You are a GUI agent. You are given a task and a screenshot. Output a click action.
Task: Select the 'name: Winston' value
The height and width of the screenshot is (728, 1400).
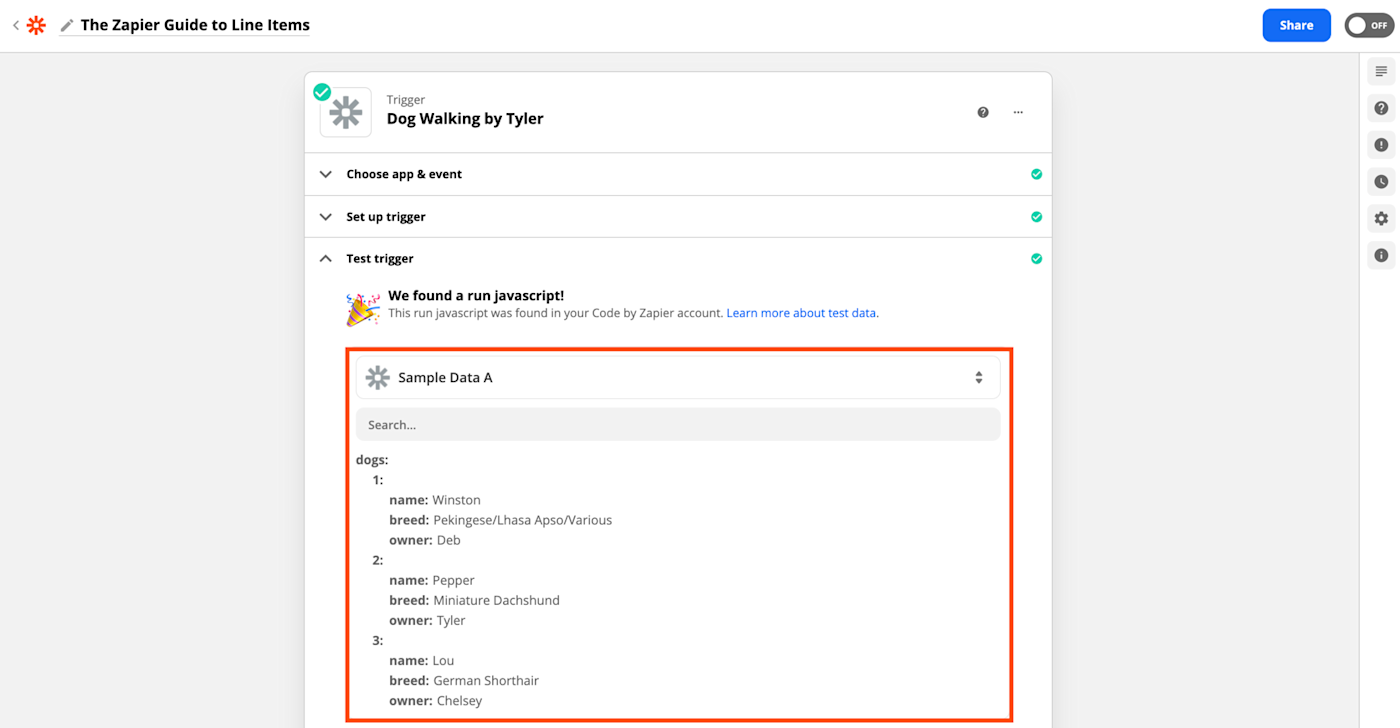coord(456,500)
